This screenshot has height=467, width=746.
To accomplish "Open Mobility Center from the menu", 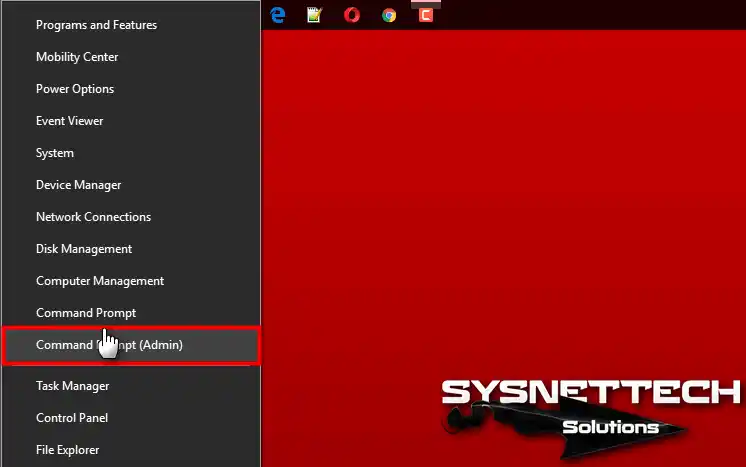I will coord(131,57).
